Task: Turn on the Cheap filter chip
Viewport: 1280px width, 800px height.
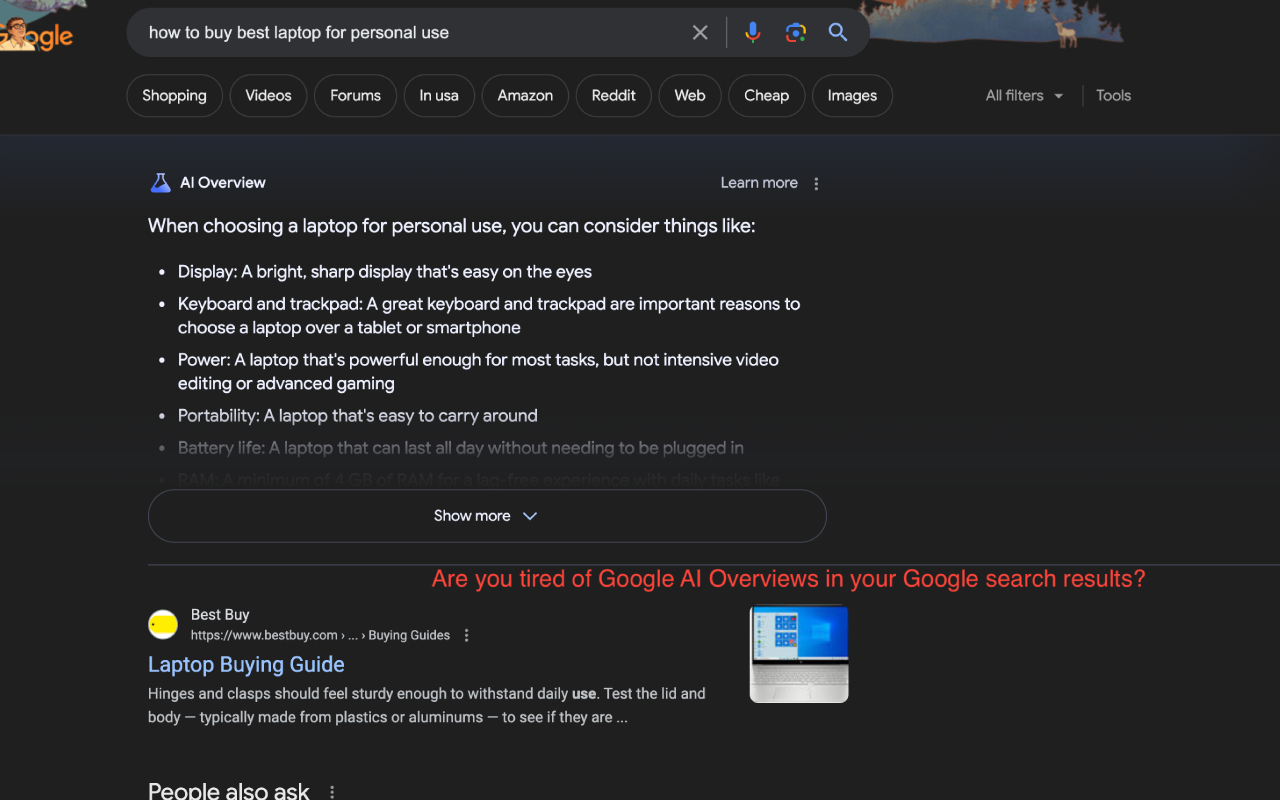Action: pyautogui.click(x=766, y=95)
